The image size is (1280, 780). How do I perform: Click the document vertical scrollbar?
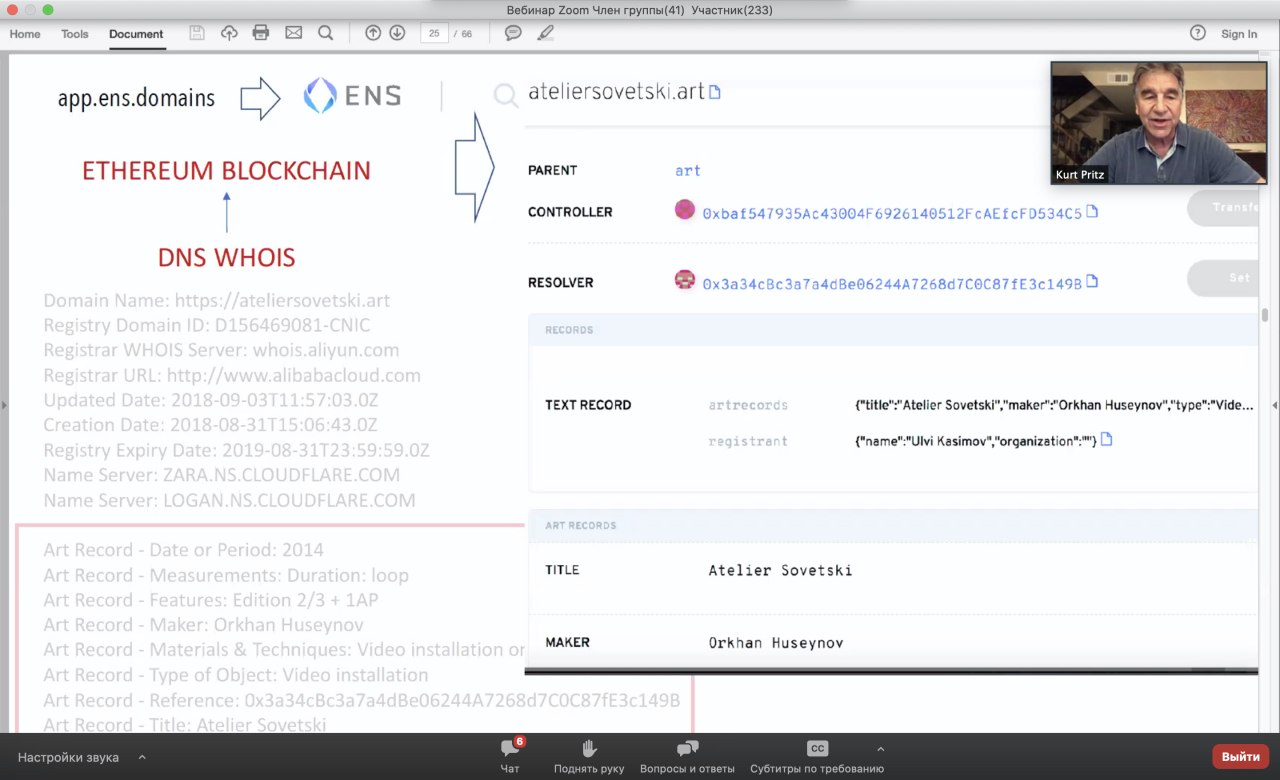1265,316
